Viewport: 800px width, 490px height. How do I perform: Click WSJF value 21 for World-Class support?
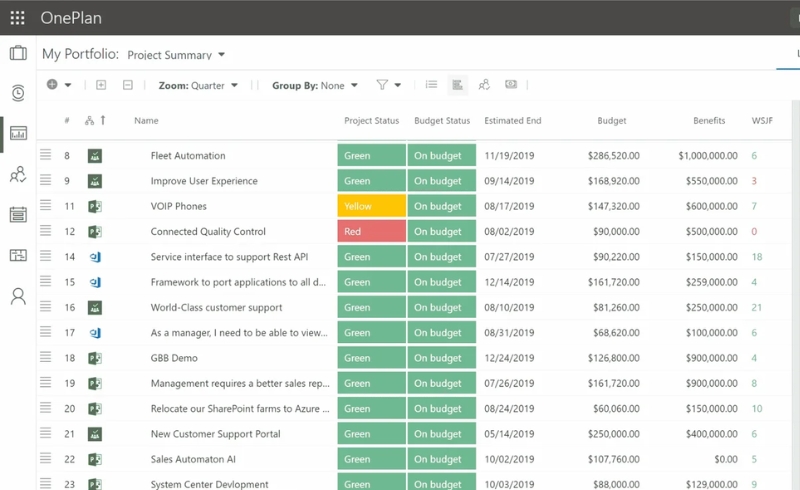pyautogui.click(x=757, y=307)
